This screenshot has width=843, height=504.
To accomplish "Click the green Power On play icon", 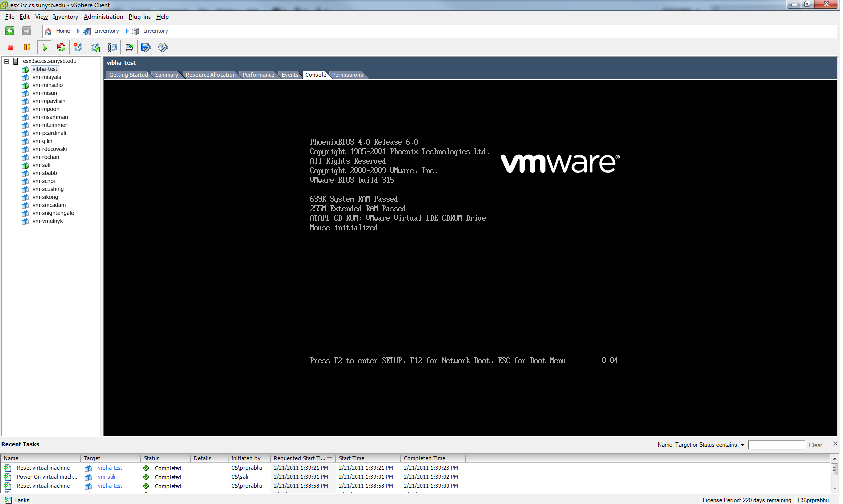I will point(45,47).
